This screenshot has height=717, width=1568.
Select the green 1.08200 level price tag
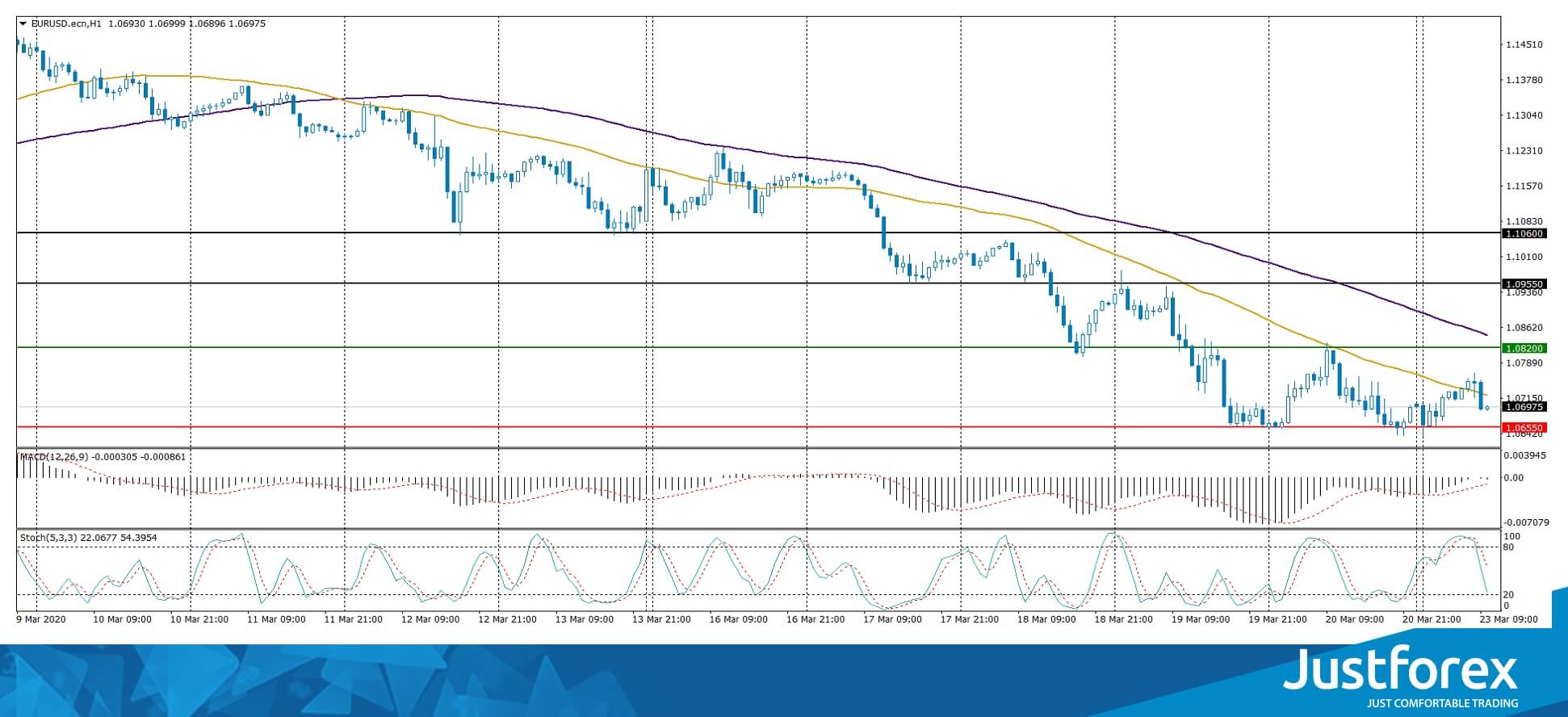pyautogui.click(x=1524, y=348)
